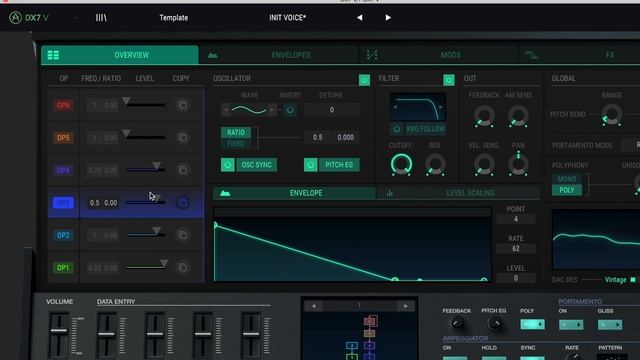
Task: Load the next preset with right arrow
Action: coord(388,18)
